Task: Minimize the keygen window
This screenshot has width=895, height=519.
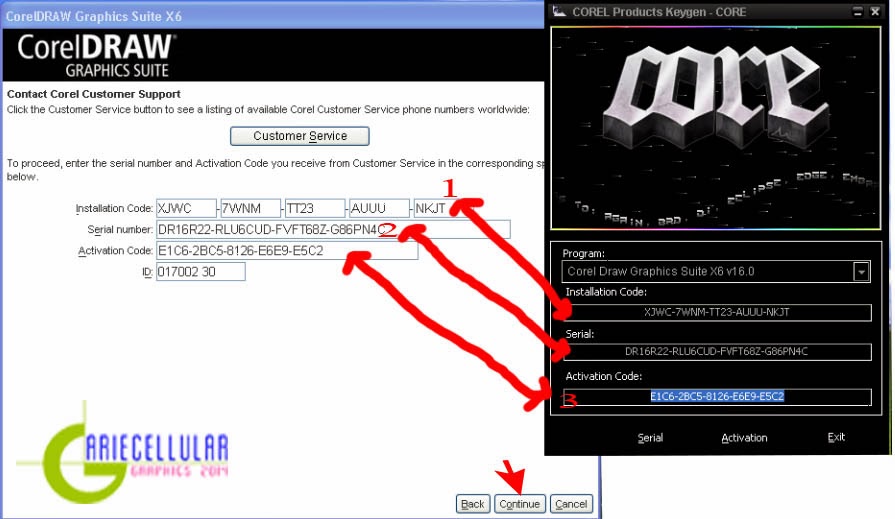Action: pos(857,11)
